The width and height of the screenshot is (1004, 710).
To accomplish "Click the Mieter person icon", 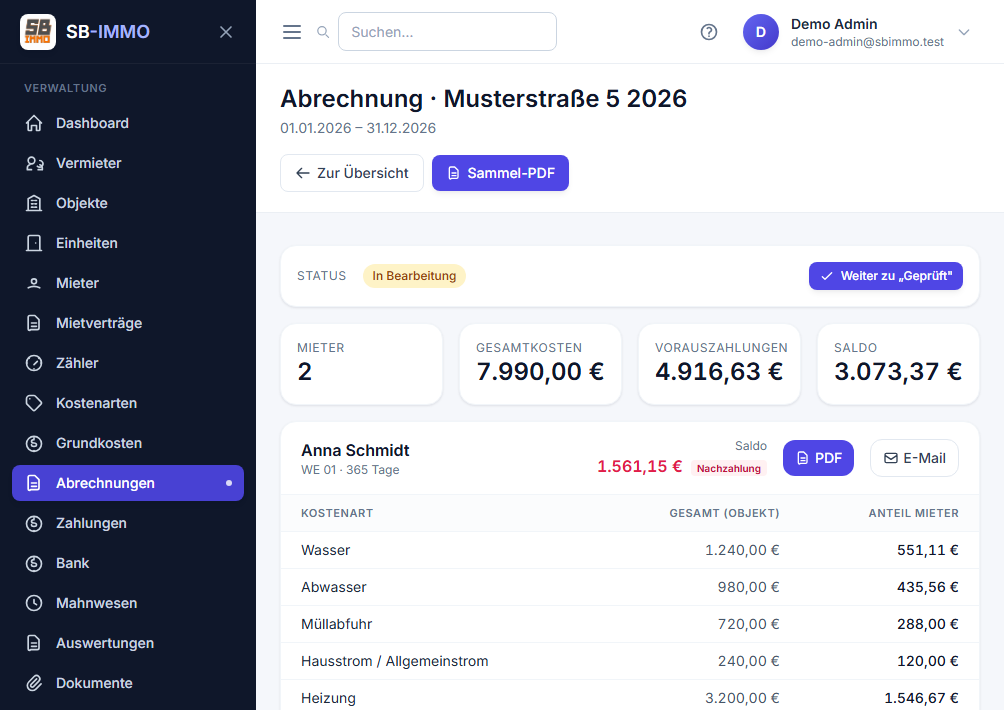I will (x=34, y=283).
